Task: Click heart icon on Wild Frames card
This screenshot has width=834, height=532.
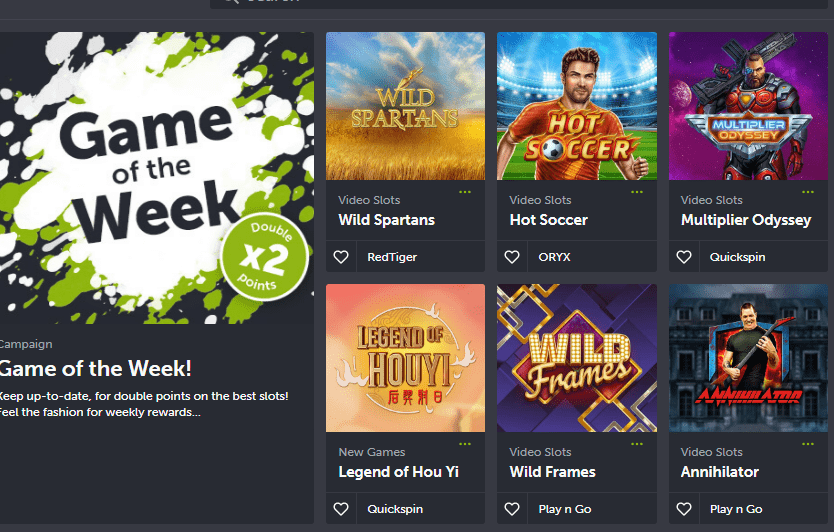Action: click(512, 509)
